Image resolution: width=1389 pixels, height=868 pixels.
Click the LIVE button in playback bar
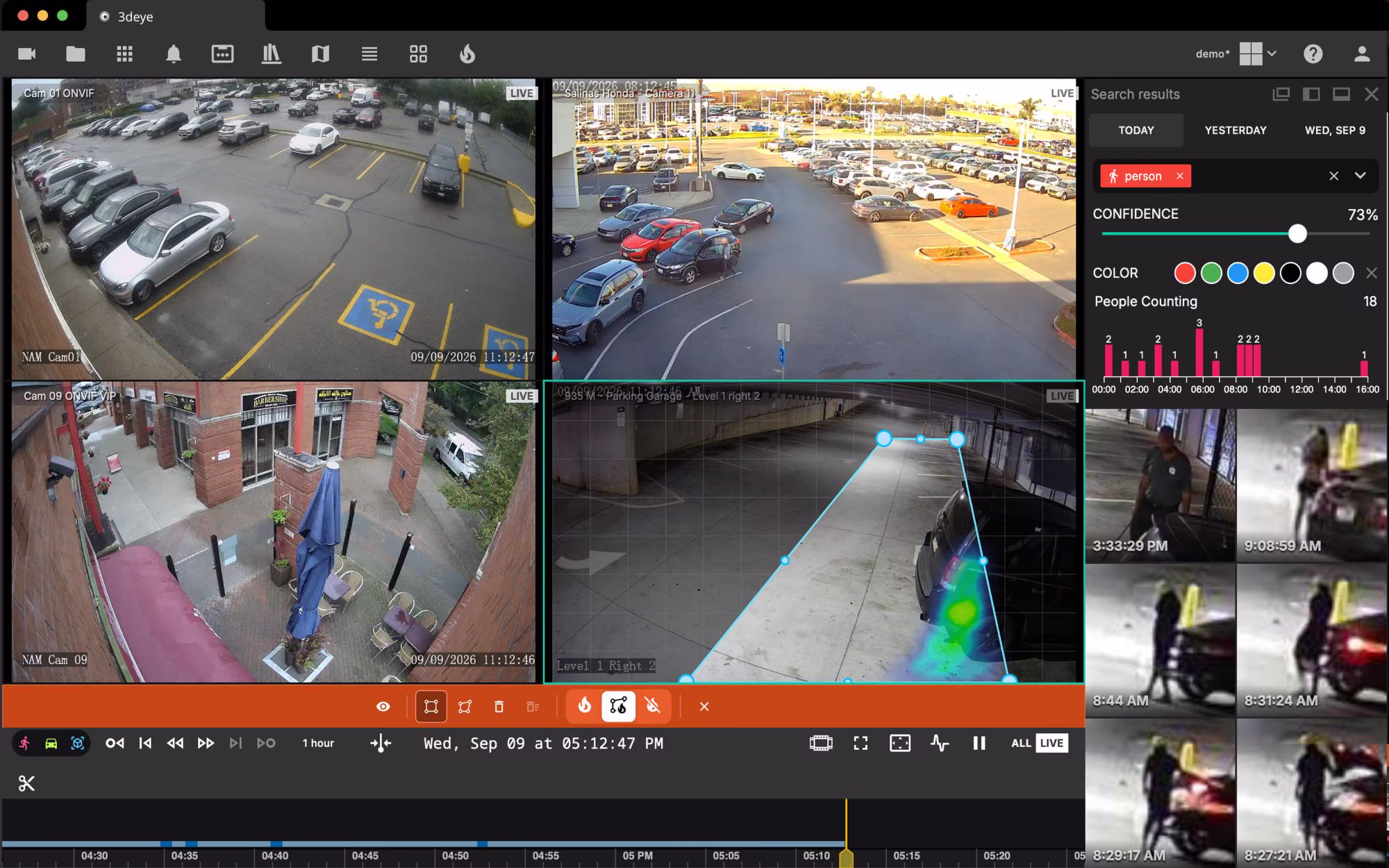point(1051,743)
